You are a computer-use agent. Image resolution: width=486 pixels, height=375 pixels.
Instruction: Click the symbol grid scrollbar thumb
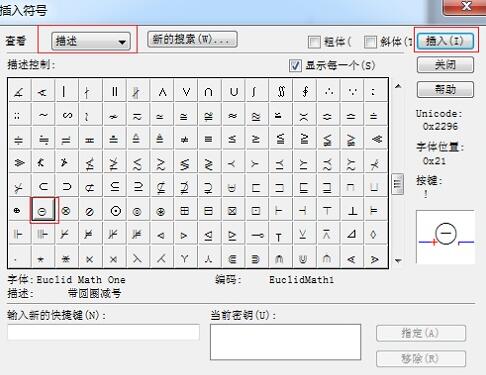pos(398,184)
